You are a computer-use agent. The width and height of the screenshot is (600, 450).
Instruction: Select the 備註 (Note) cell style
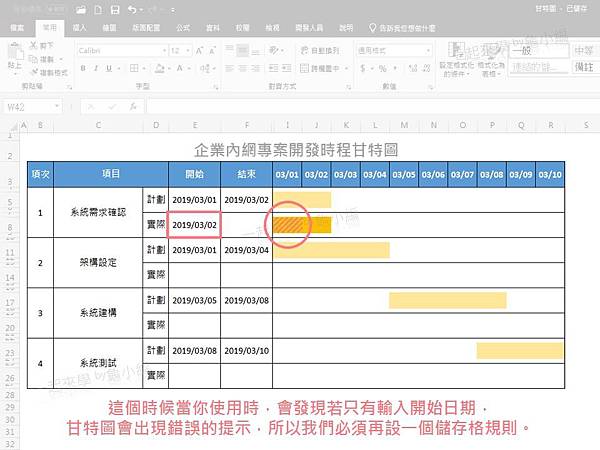pos(585,67)
